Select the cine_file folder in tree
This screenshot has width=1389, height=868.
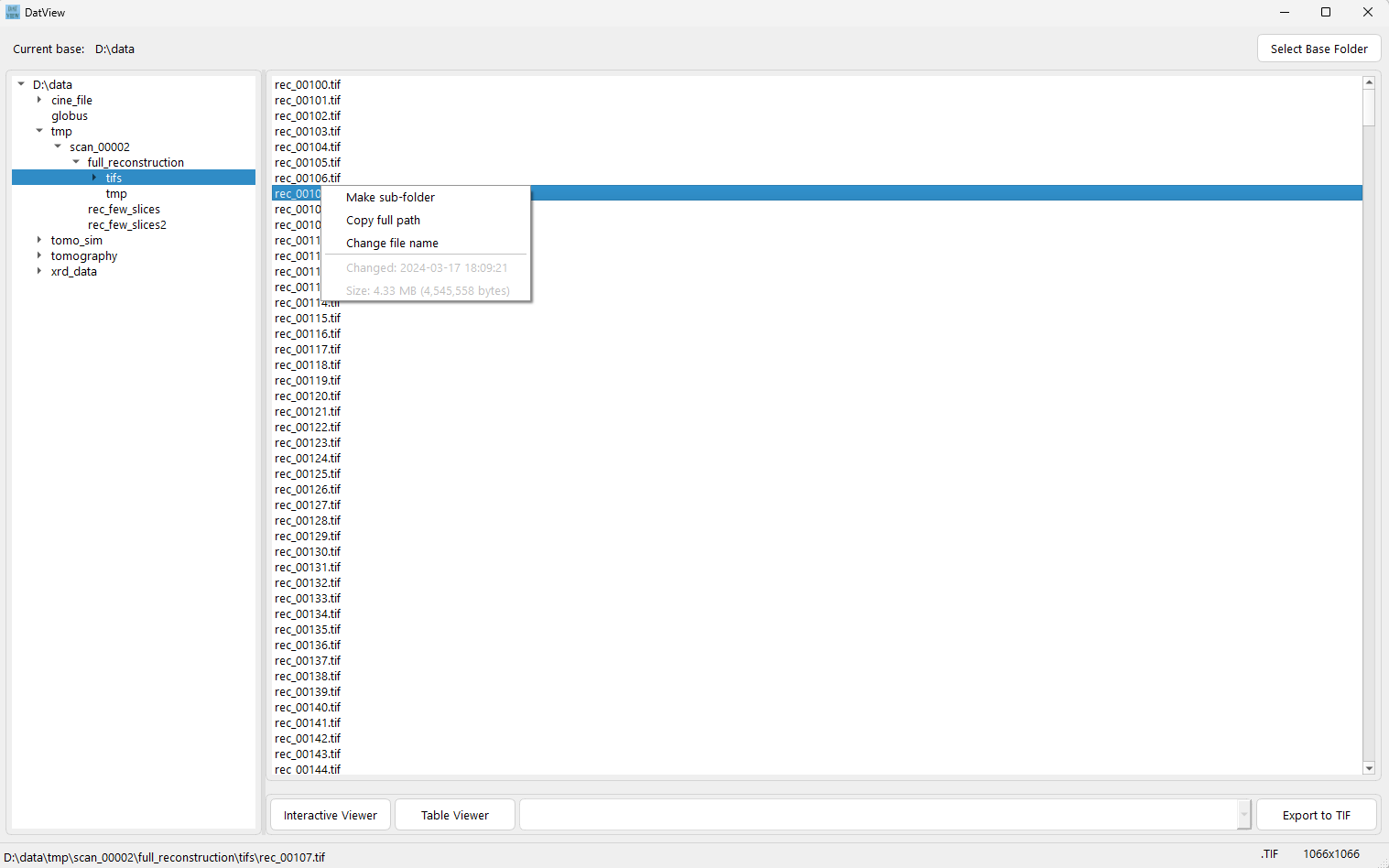point(71,100)
